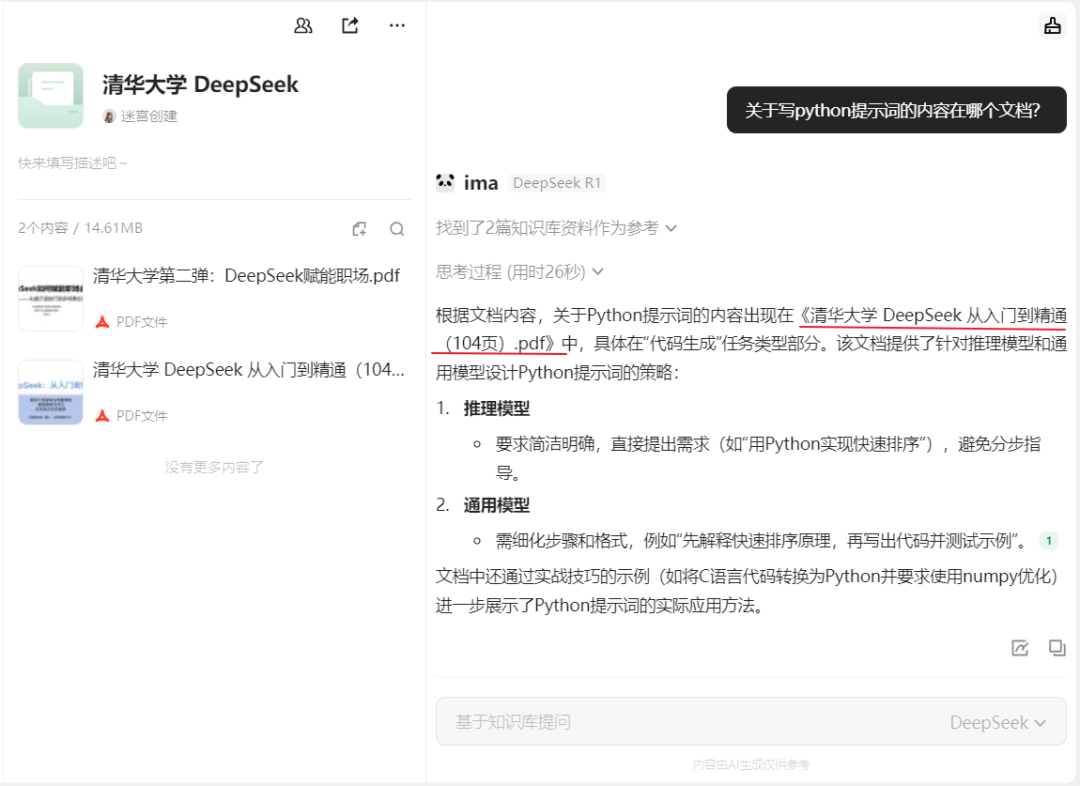Open the share icon at the top left panel
The image size is (1080, 786).
[350, 25]
